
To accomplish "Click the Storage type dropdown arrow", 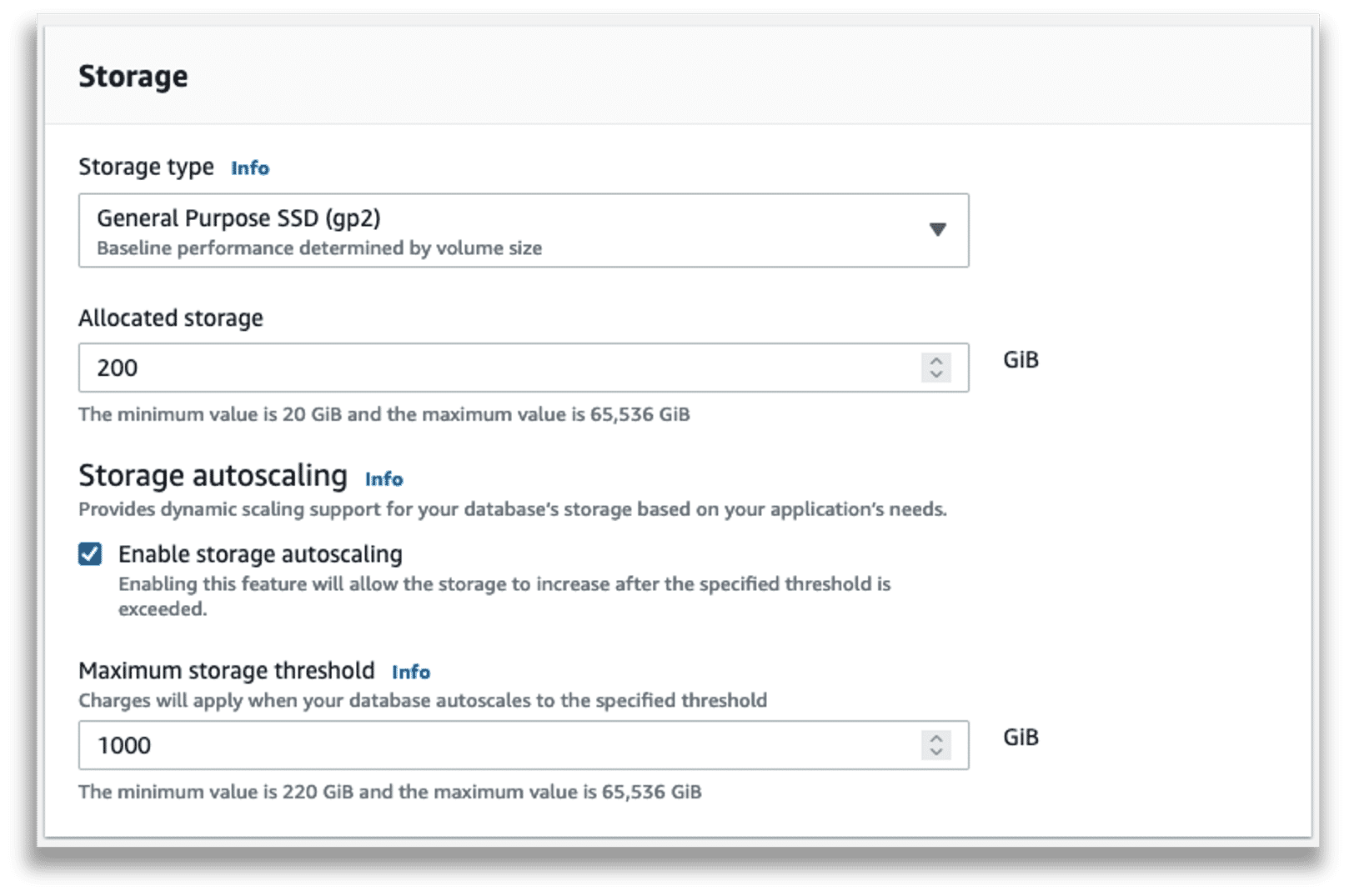I will click(938, 229).
